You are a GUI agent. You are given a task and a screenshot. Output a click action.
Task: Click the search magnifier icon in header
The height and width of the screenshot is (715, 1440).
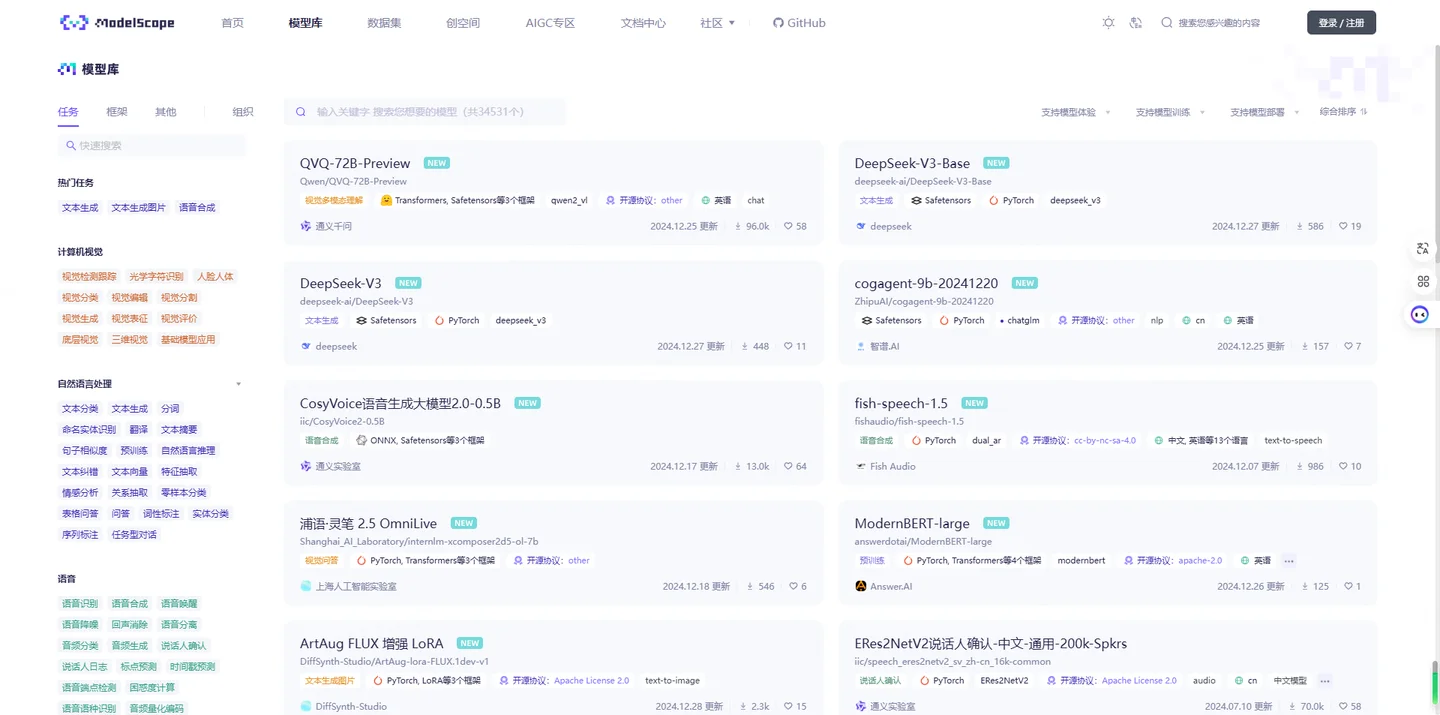click(1166, 22)
